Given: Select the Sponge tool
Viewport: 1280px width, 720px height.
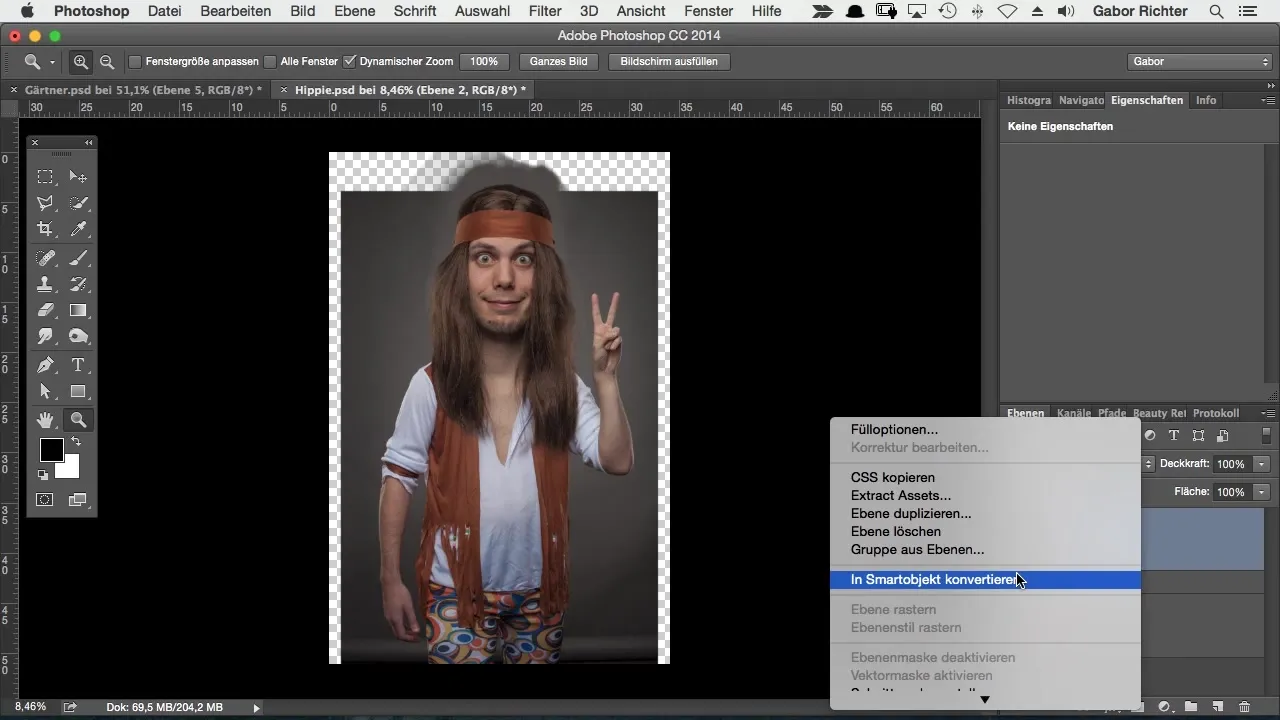Looking at the screenshot, I should coord(78,336).
